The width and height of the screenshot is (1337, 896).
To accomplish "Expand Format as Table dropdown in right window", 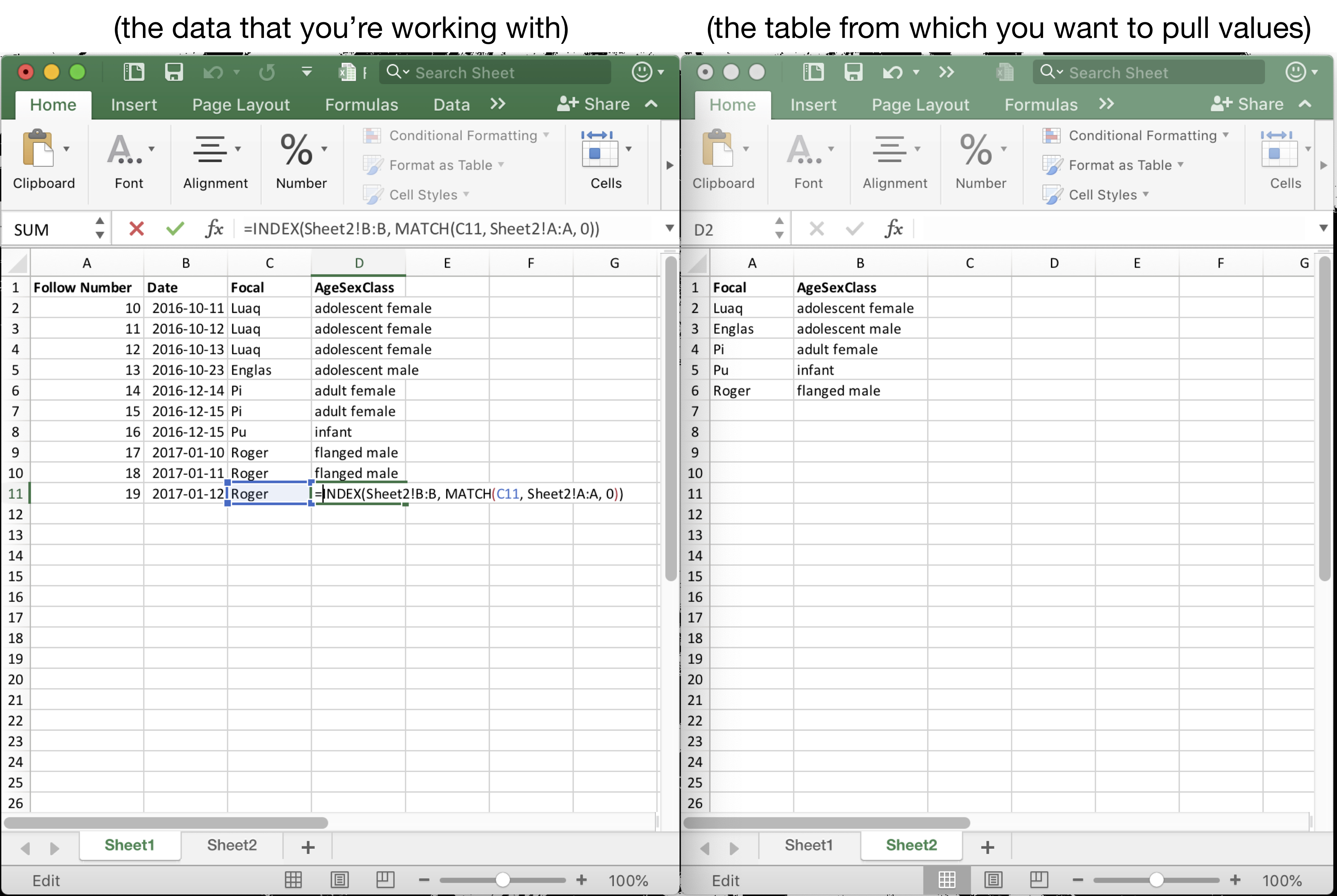I will 1180,165.
